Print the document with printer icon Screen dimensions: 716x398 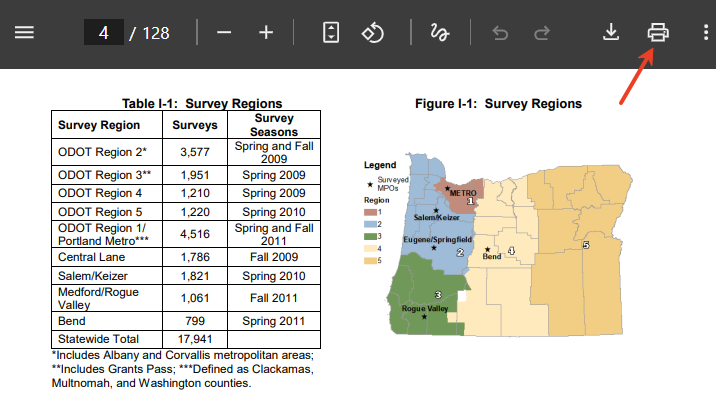point(658,32)
